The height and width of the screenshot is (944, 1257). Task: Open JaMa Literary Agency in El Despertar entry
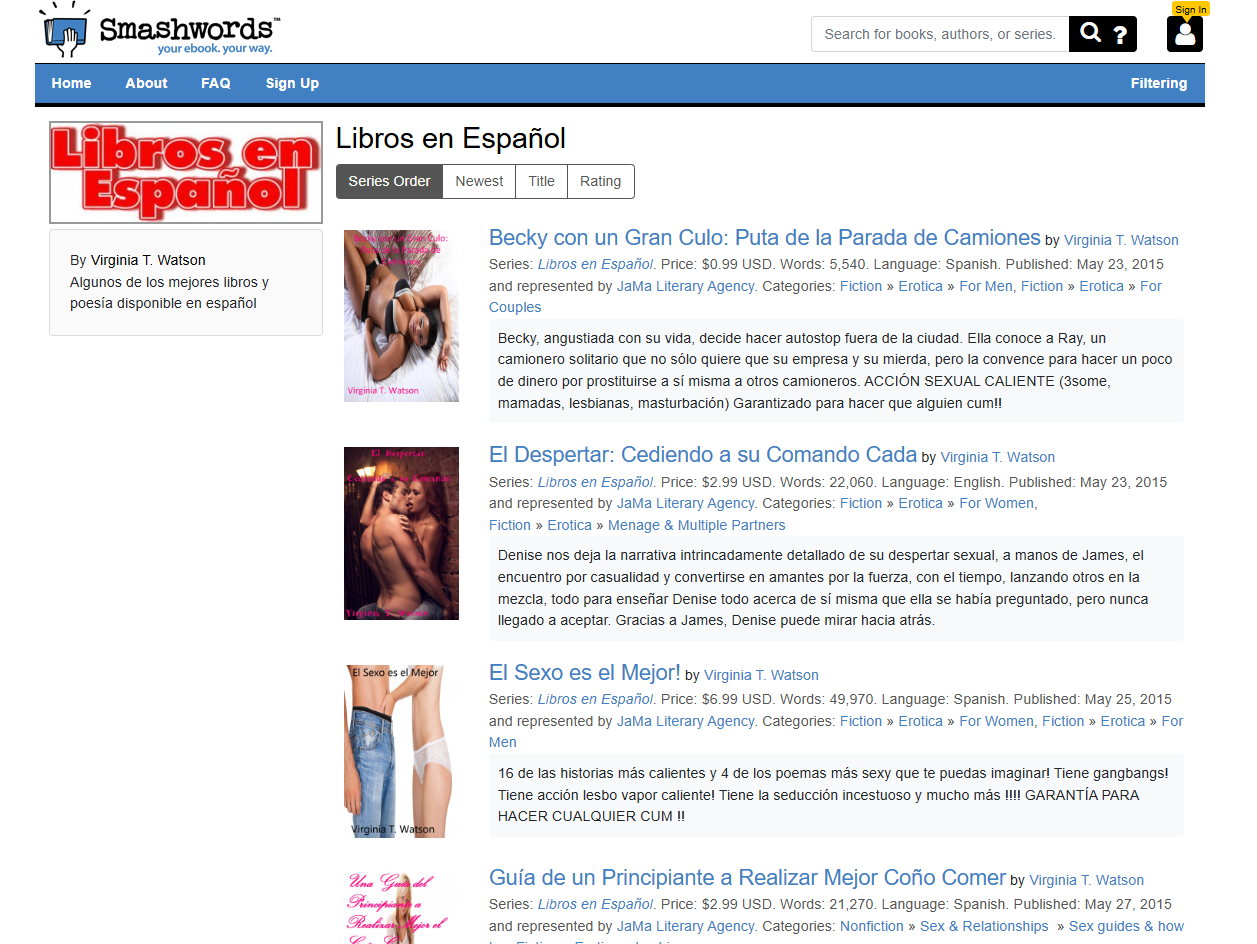tap(685, 503)
